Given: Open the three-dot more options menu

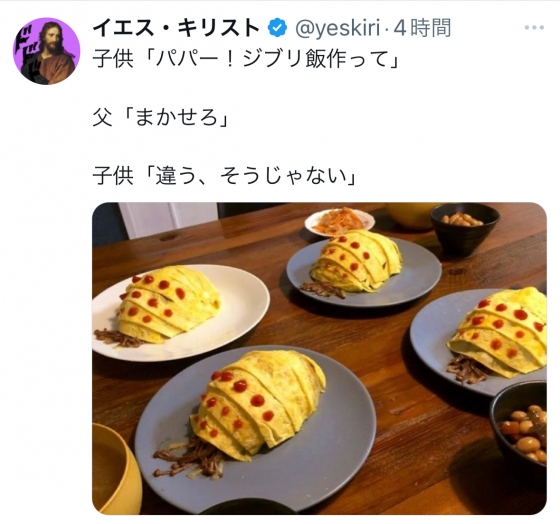Looking at the screenshot, I should click(x=534, y=28).
